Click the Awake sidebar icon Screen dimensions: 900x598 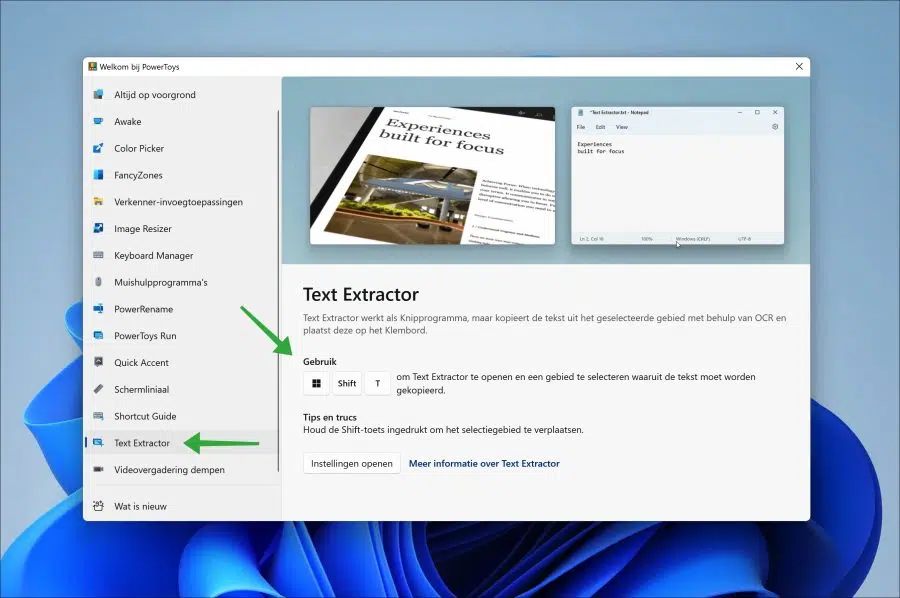click(98, 121)
